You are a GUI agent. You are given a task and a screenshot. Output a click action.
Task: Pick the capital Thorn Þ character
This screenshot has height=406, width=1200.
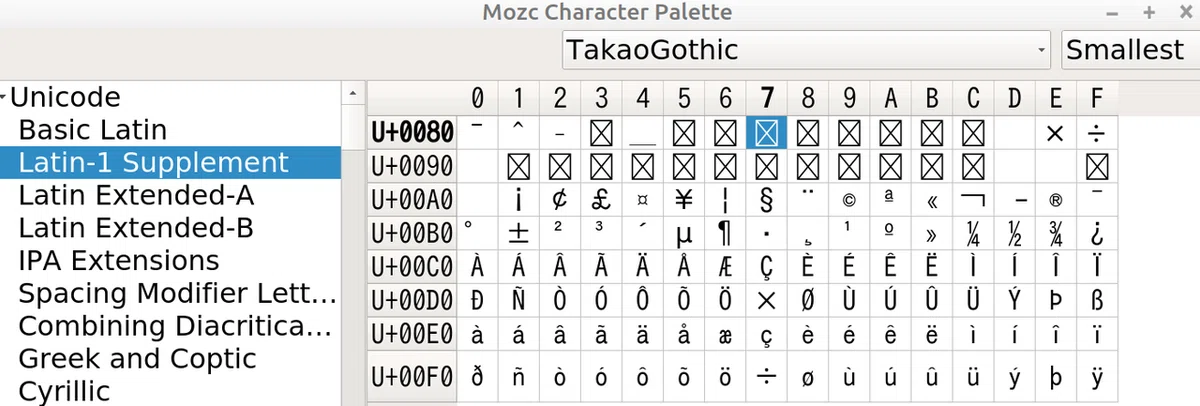click(1056, 299)
